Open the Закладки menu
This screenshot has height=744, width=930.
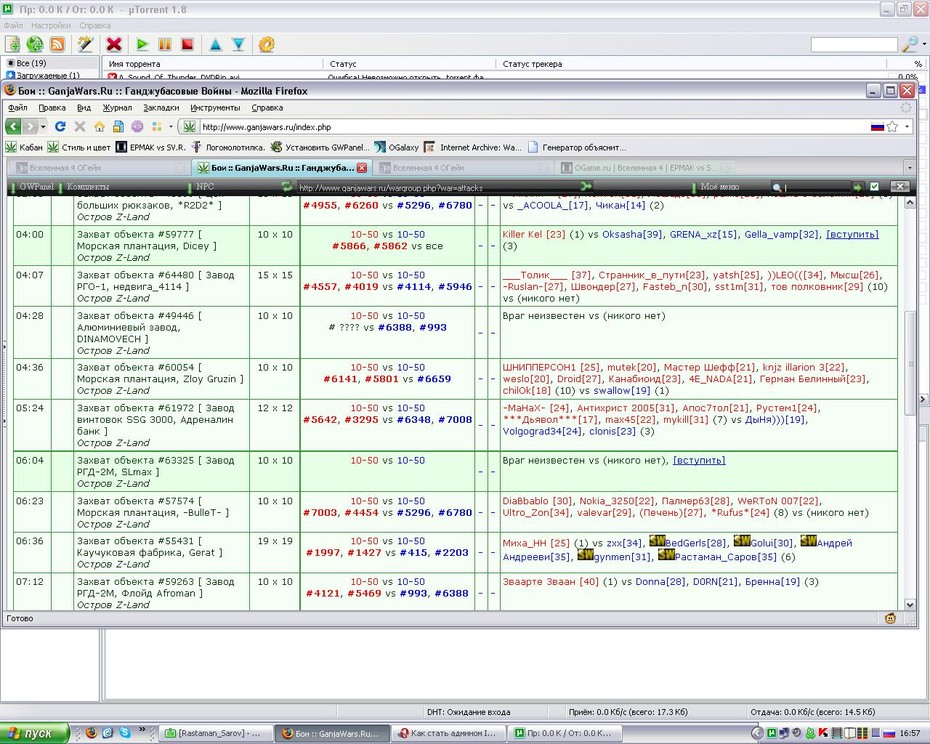pyautogui.click(x=161, y=108)
